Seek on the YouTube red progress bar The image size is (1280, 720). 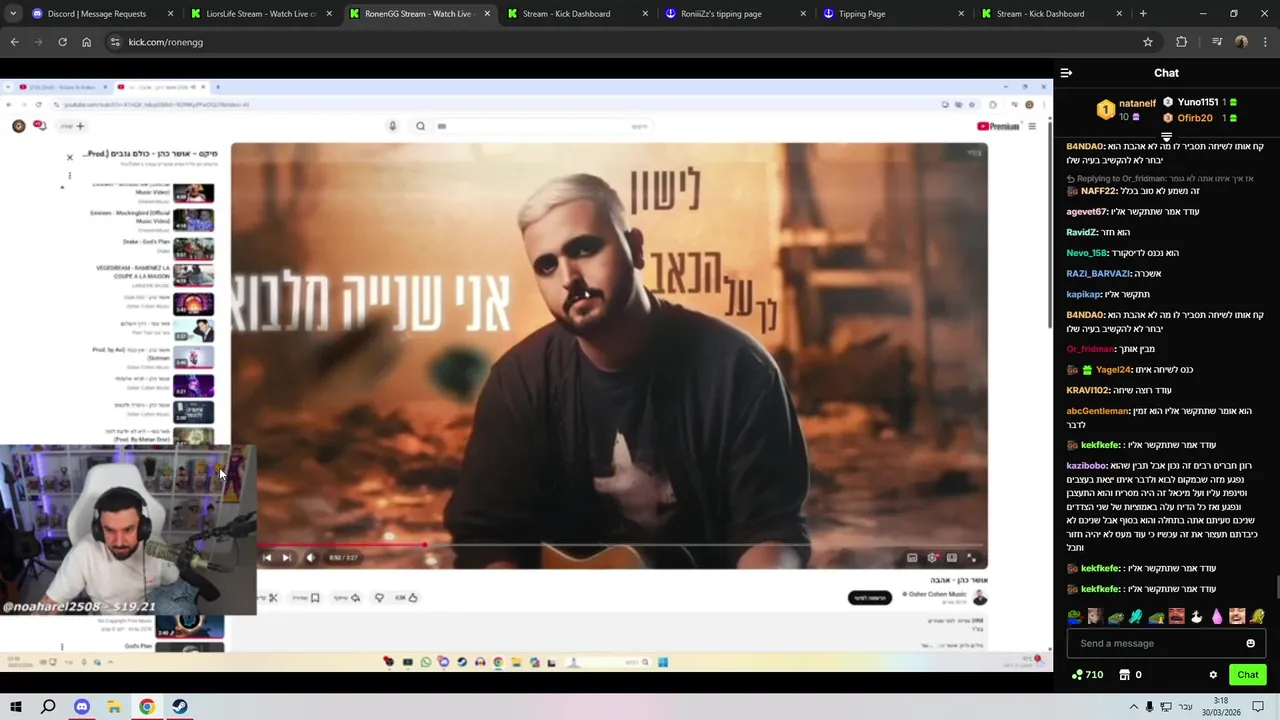[620, 545]
